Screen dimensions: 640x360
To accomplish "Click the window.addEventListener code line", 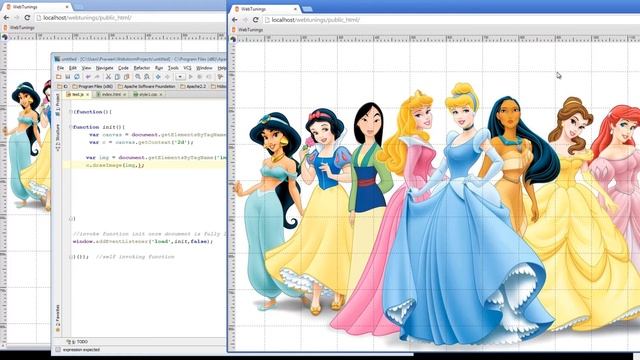I will pyautogui.click(x=143, y=242).
